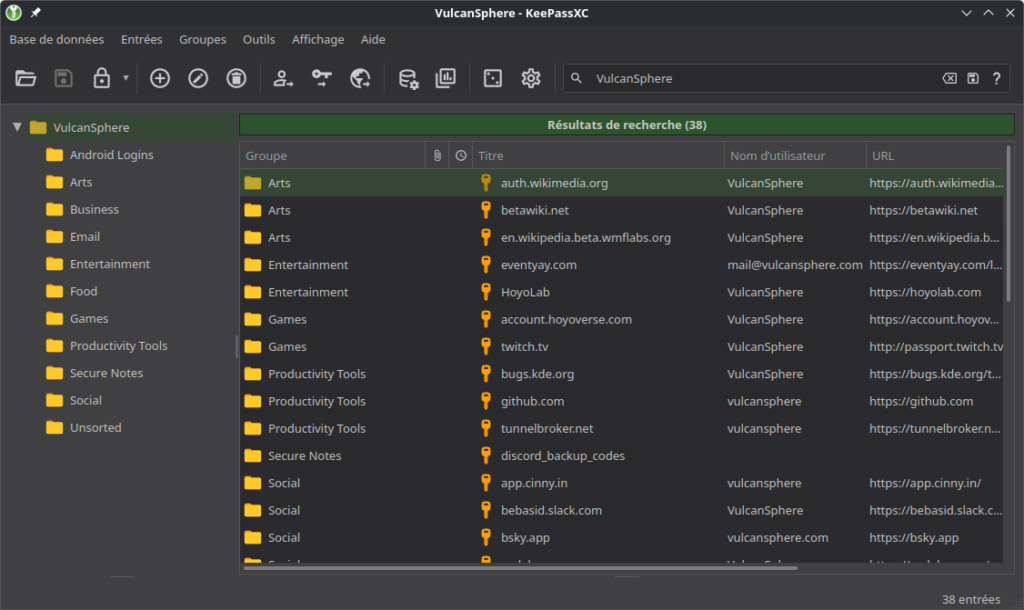Open database folder icon in toolbar
Image resolution: width=1024 pixels, height=610 pixels.
pyautogui.click(x=25, y=78)
